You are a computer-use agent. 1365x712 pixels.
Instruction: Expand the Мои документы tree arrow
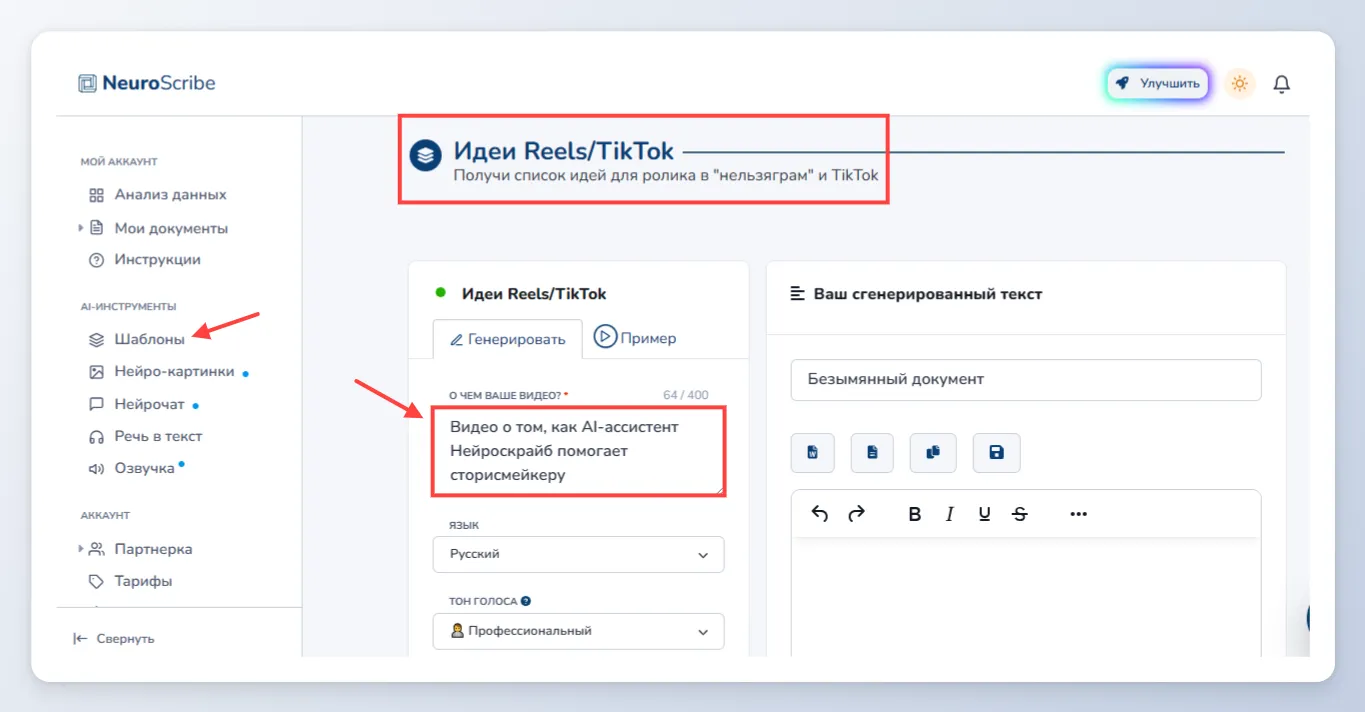pyautogui.click(x=81, y=228)
